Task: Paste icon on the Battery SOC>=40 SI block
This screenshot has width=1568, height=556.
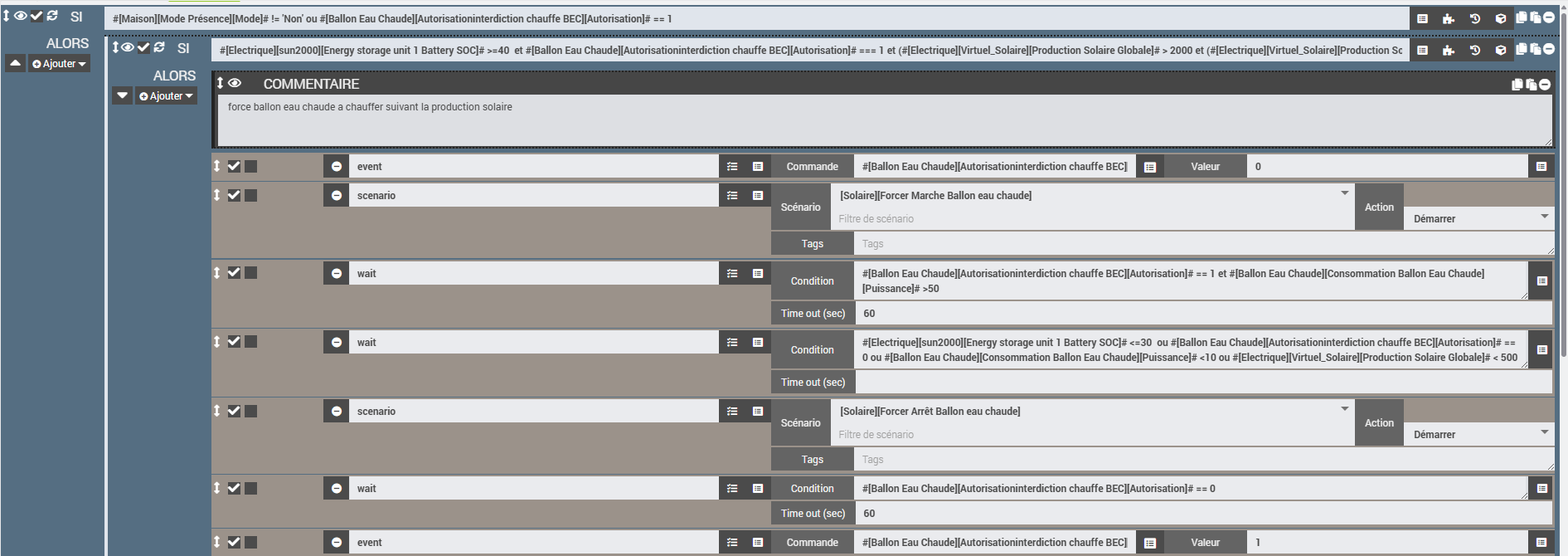Action: tap(1535, 49)
